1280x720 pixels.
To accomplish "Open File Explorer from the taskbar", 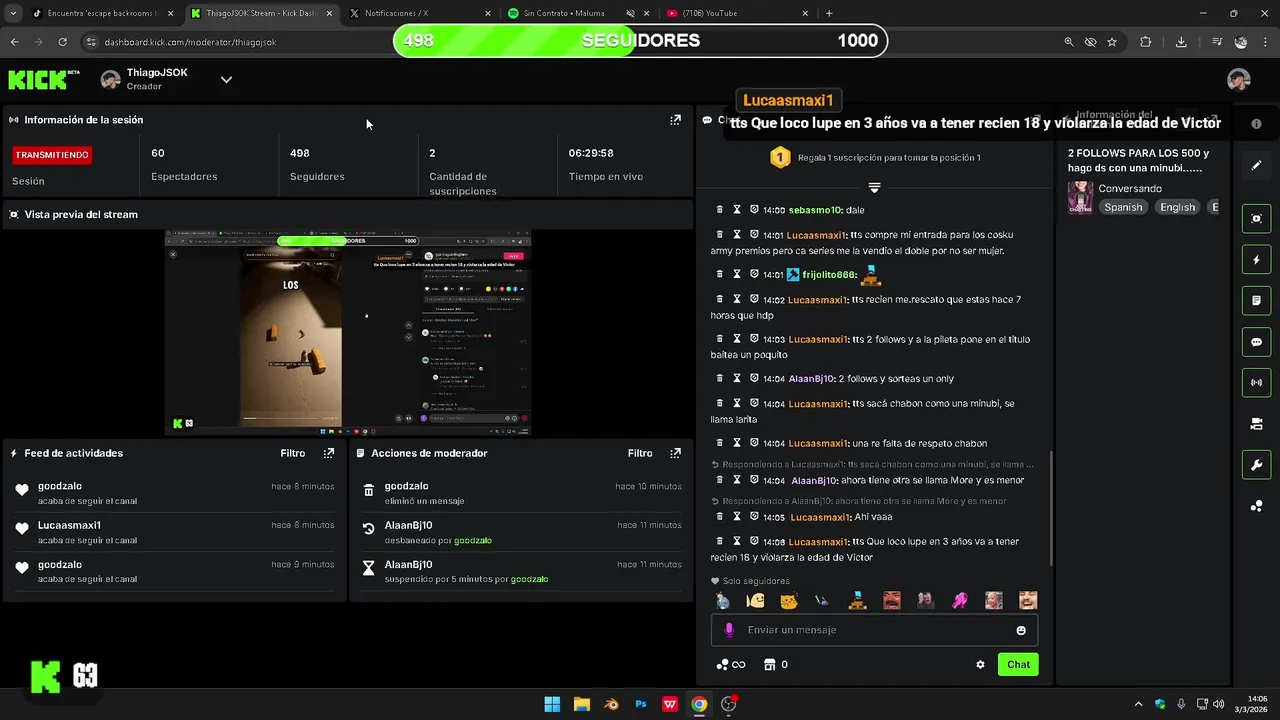I will point(582,704).
